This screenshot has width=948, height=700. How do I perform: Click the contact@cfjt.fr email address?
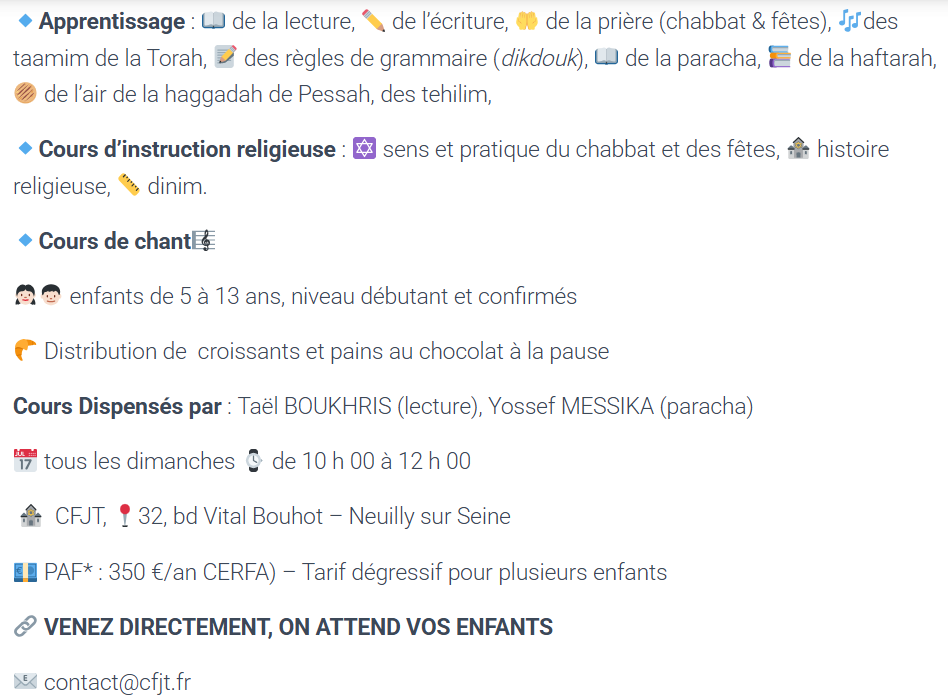click(117, 682)
